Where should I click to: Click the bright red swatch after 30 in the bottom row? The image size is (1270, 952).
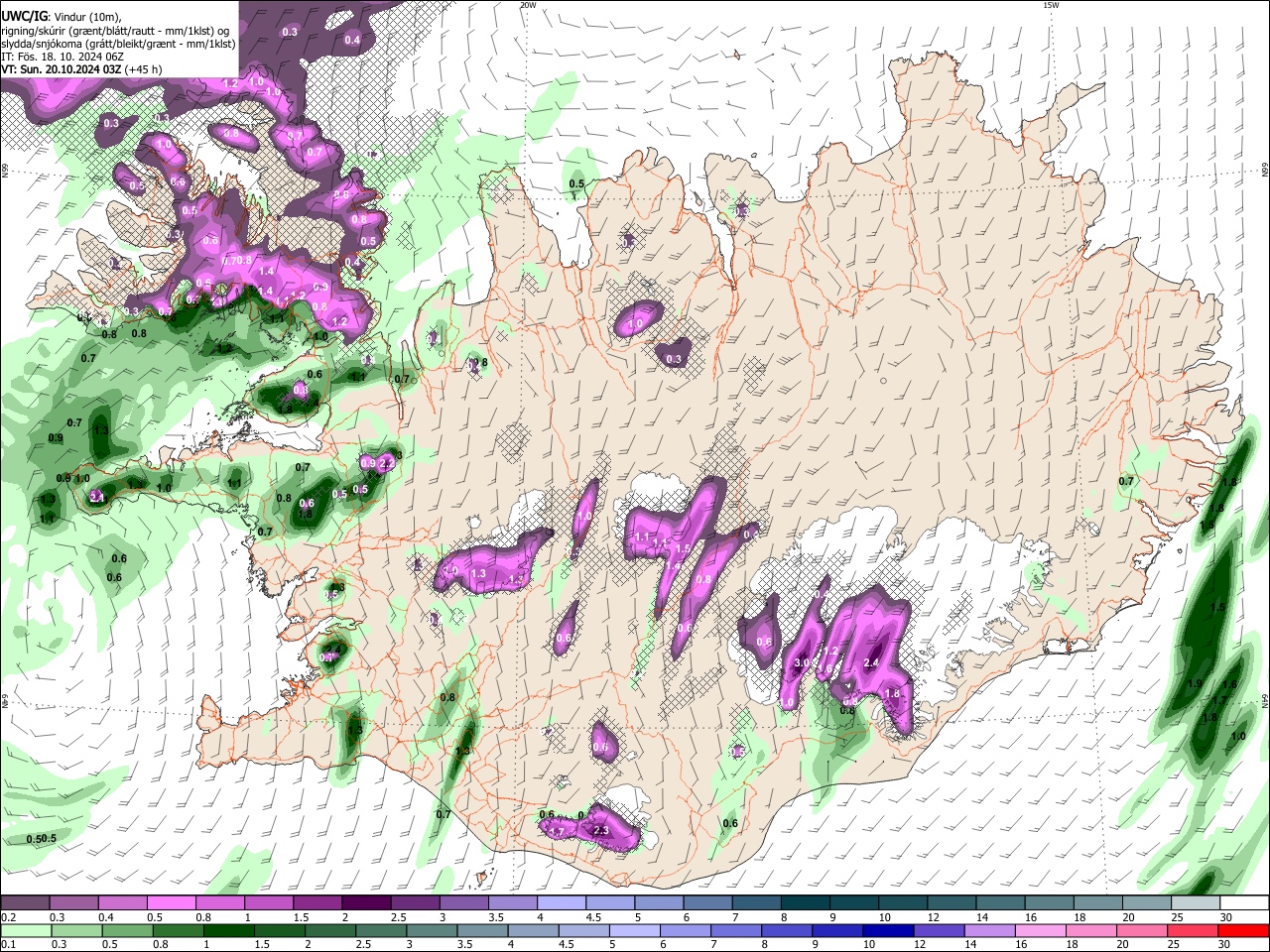coord(1244,931)
